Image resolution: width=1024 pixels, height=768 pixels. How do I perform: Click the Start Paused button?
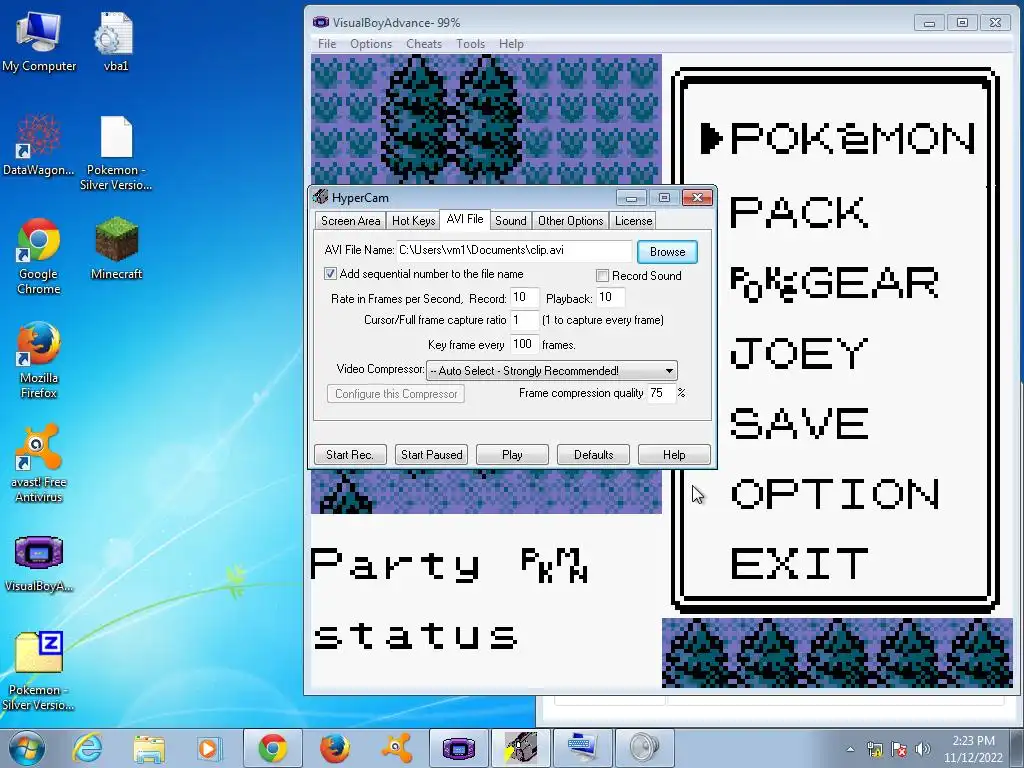(x=431, y=455)
